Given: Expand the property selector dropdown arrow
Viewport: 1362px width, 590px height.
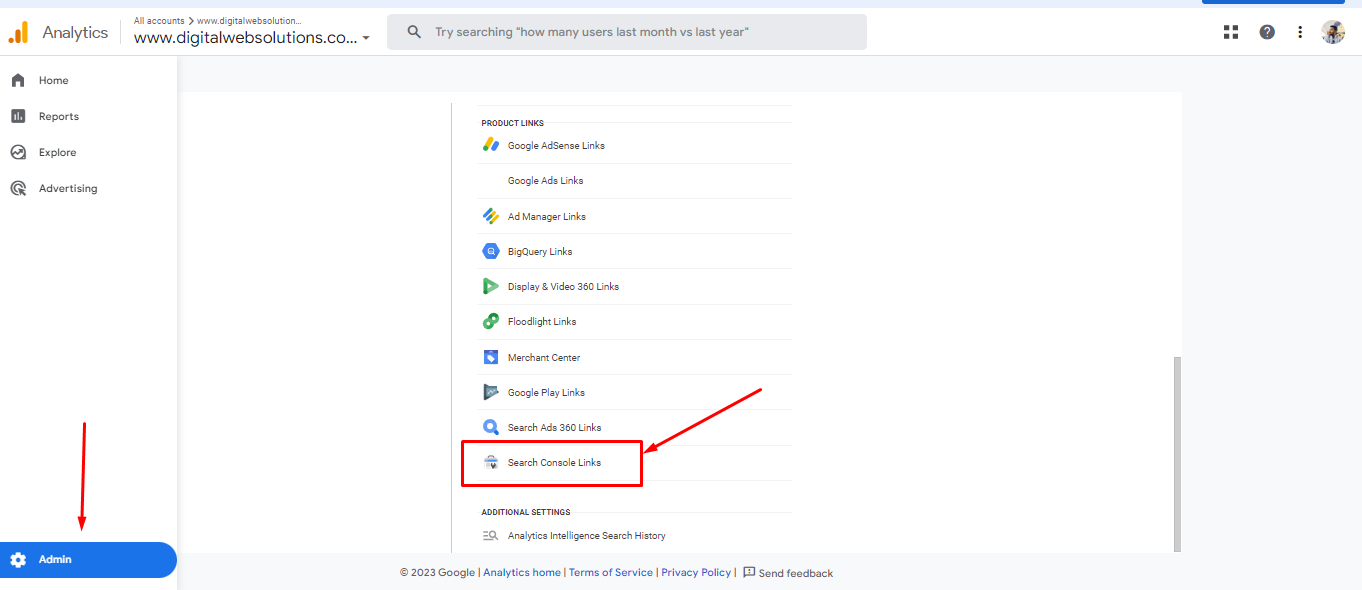Looking at the screenshot, I should click(x=366, y=38).
